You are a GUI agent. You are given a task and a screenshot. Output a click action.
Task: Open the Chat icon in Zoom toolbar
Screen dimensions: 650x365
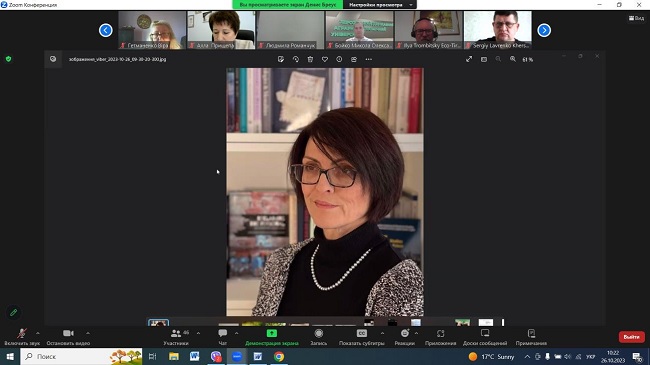tap(223, 333)
